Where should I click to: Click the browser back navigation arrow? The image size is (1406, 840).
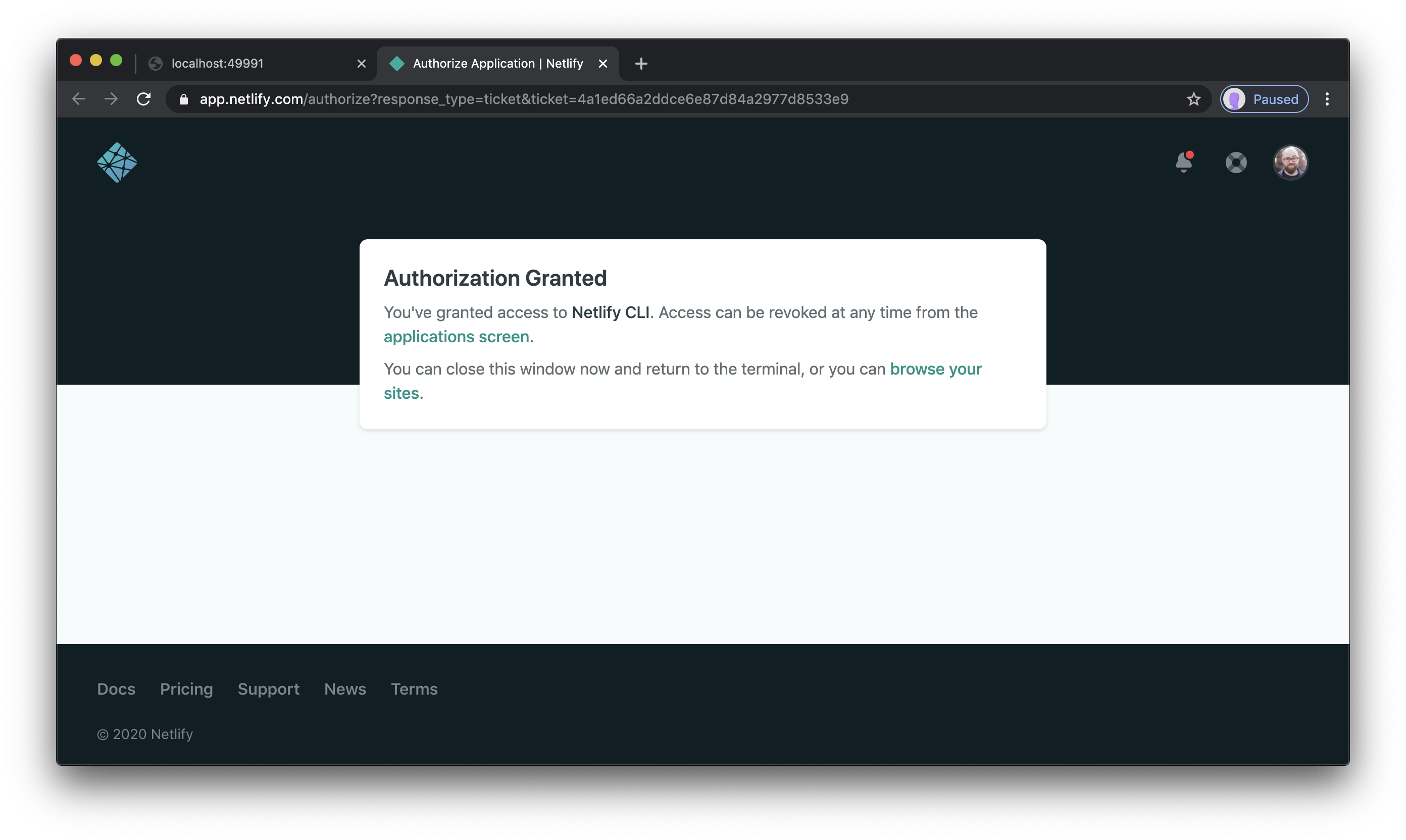pos(80,99)
